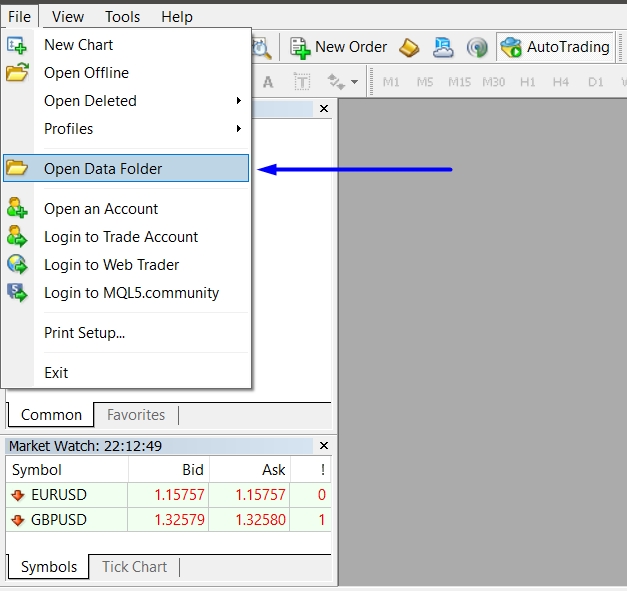Click the Symbol column header

[x=67, y=470]
